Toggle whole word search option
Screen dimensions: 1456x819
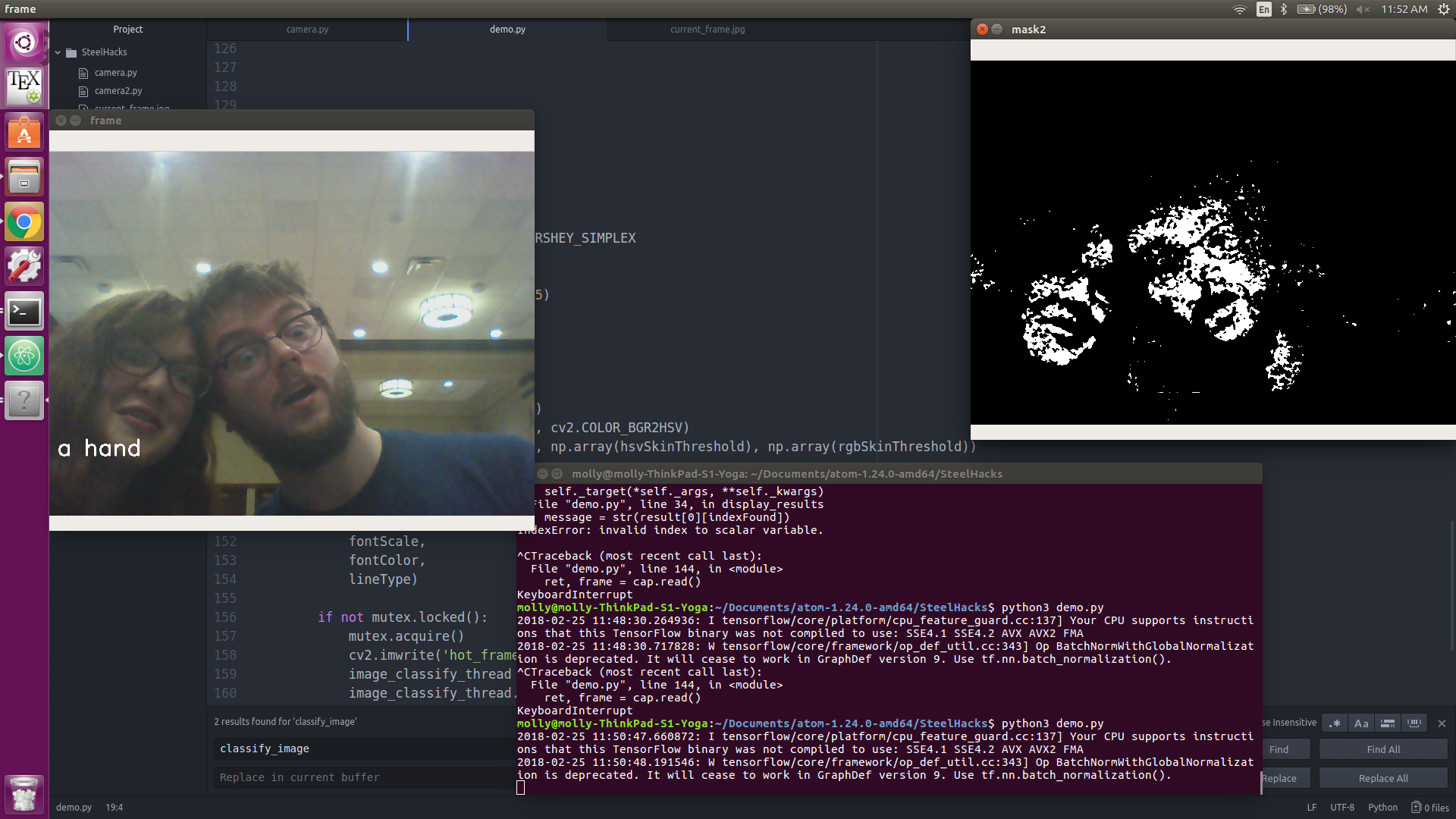[x=1414, y=723]
